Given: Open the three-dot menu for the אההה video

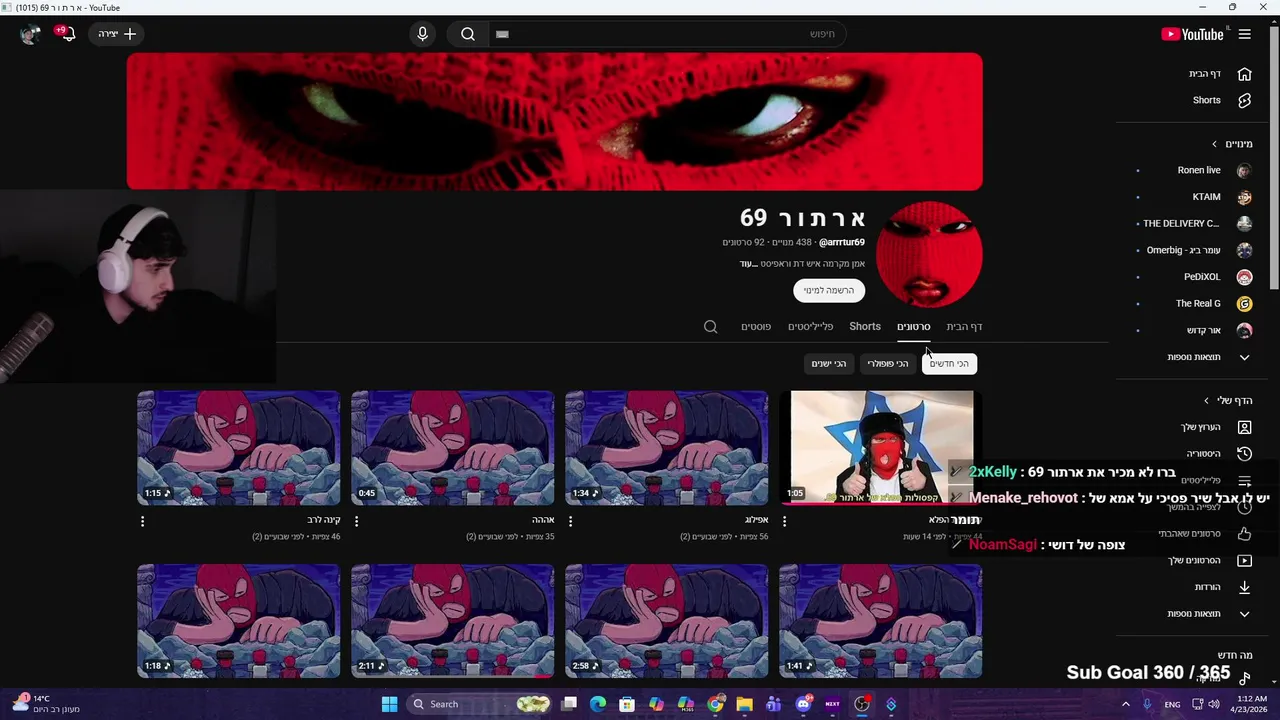Looking at the screenshot, I should (x=356, y=521).
